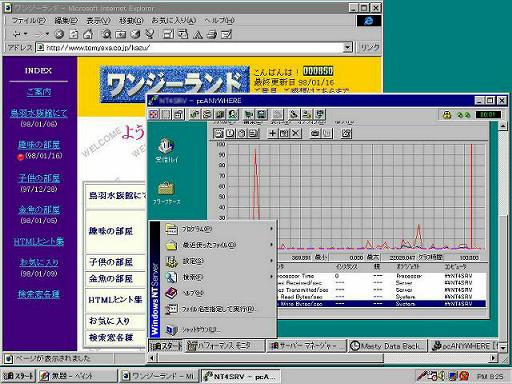Go to the Home page in Internet Explorer
The image size is (512, 384).
click(x=88, y=34)
